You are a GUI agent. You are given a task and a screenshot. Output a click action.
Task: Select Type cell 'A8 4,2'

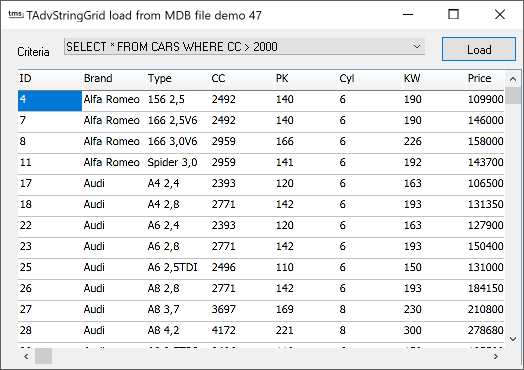coord(178,332)
